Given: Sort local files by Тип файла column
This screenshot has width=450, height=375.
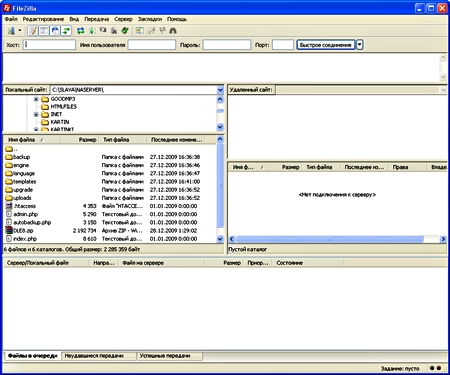Looking at the screenshot, I should (x=122, y=140).
